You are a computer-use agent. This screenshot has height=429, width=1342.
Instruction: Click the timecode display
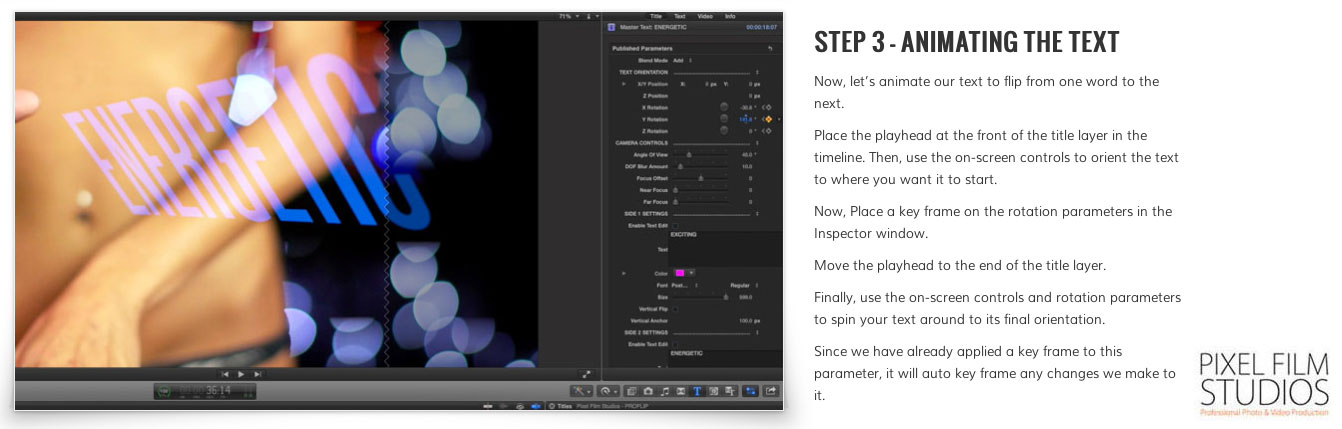[205, 392]
